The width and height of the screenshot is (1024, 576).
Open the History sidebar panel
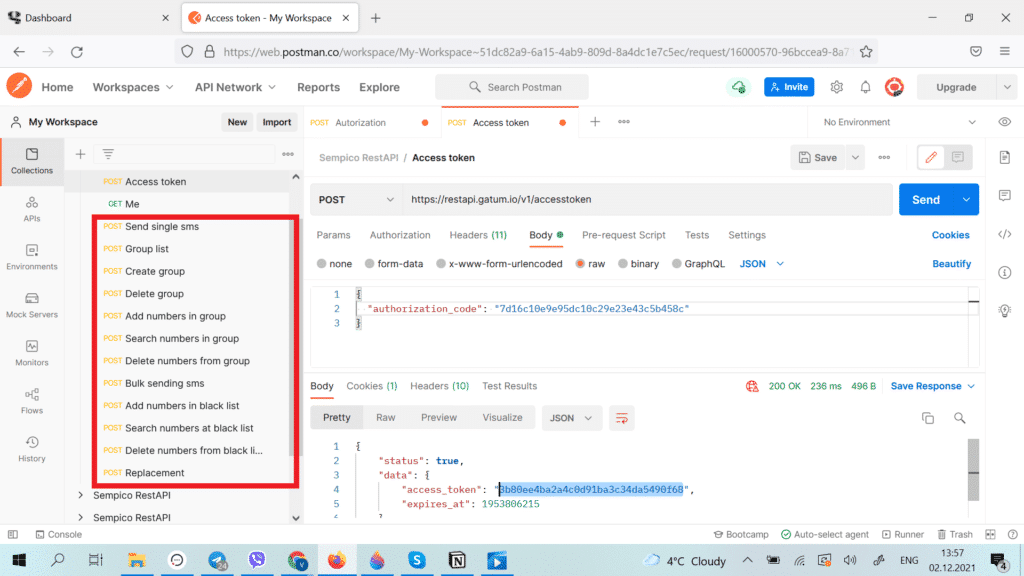coord(31,449)
